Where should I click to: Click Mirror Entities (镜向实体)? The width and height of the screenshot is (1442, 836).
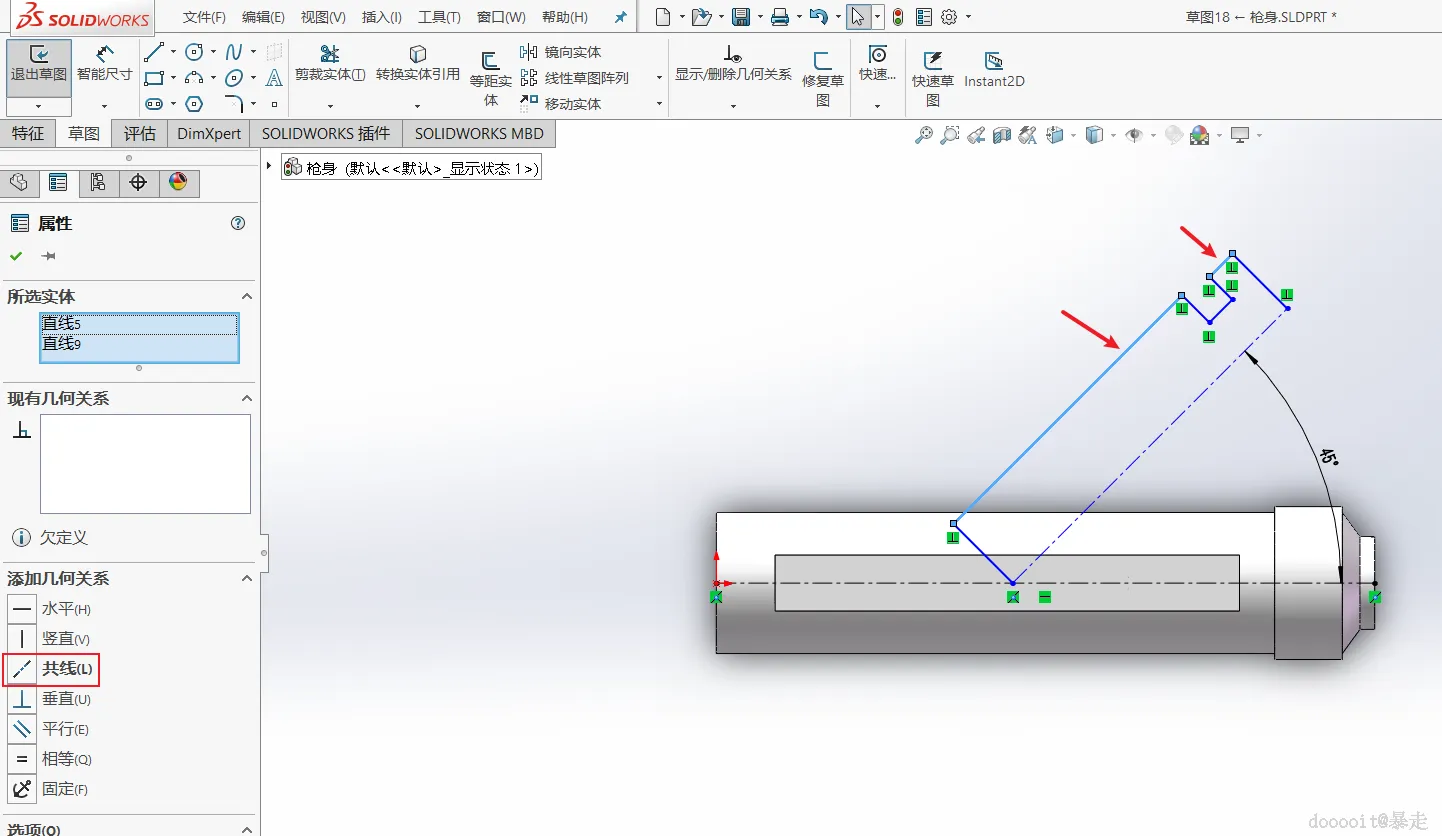tap(561, 52)
